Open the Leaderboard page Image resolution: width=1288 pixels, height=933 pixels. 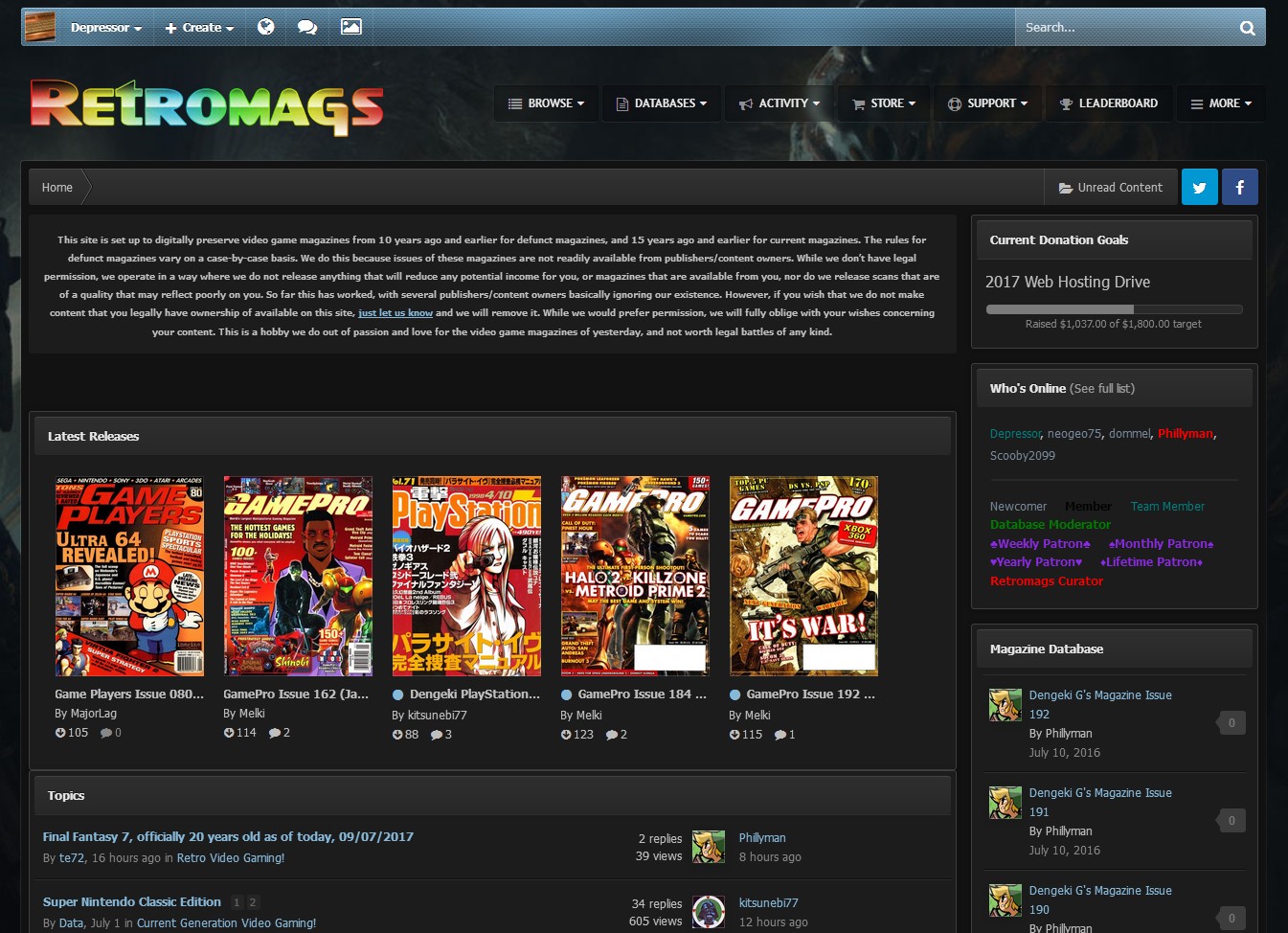pos(1109,103)
